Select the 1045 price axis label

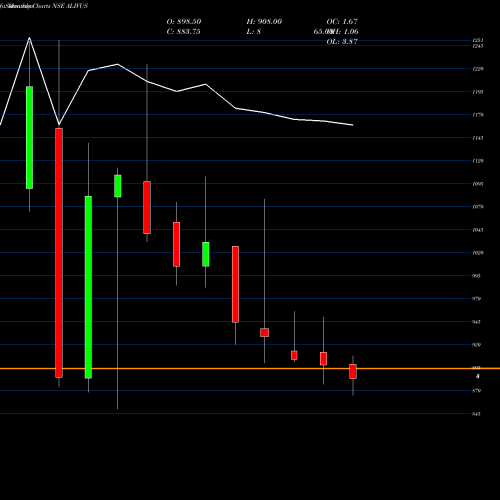[x=478, y=230]
